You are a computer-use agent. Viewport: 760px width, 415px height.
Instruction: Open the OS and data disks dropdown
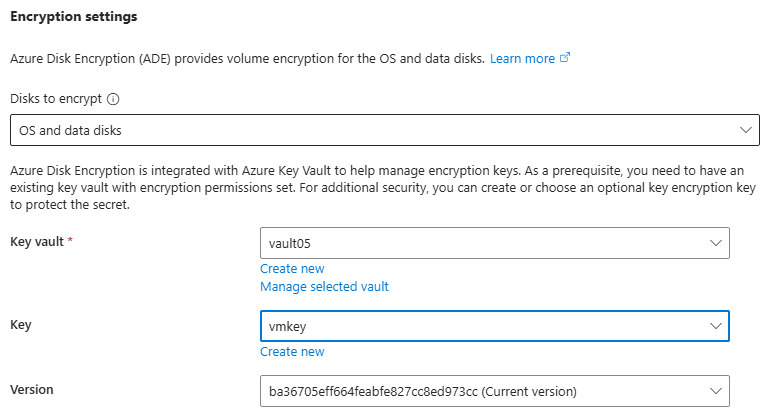370,130
